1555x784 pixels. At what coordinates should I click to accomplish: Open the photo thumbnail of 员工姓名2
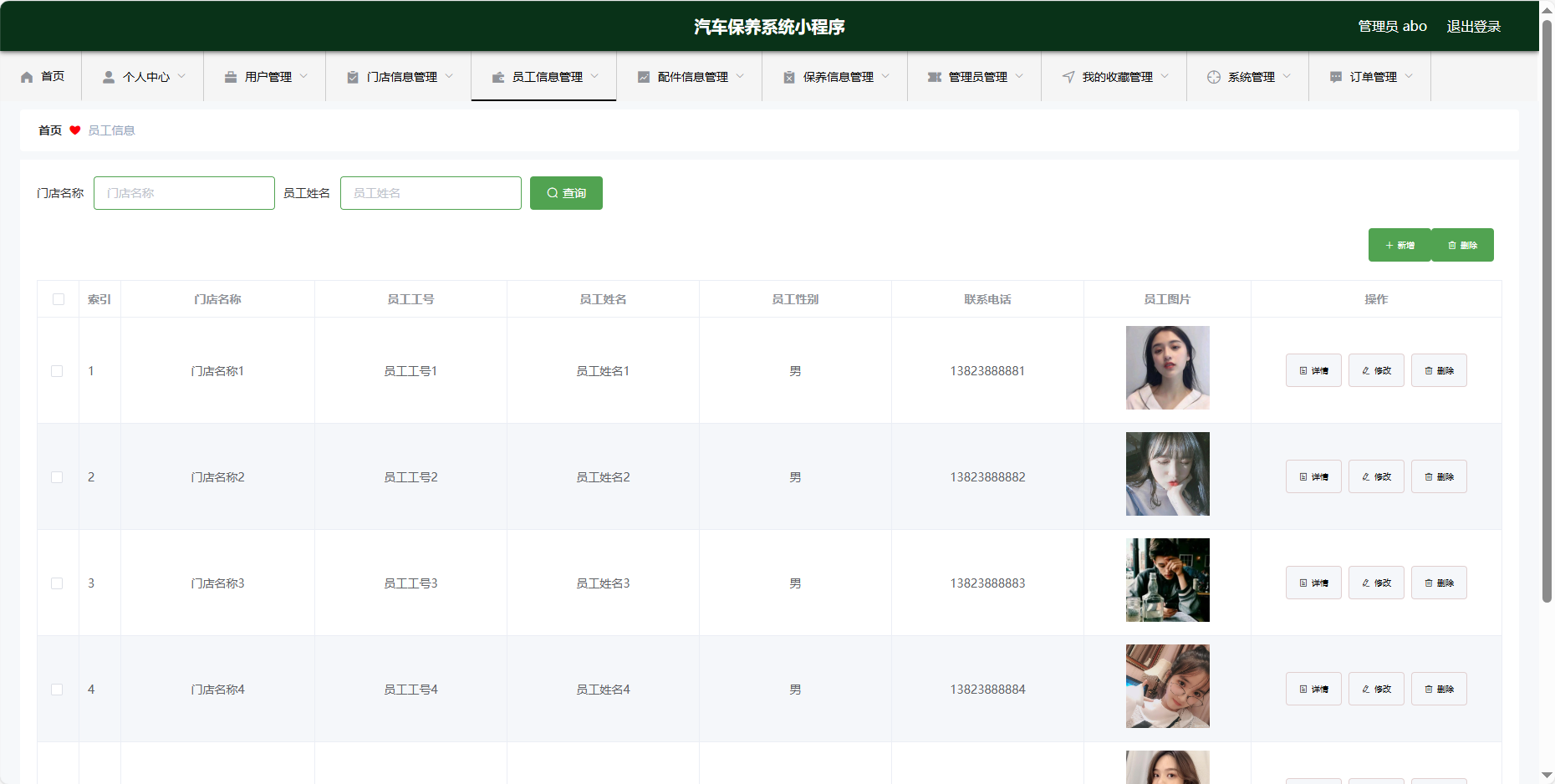(x=1167, y=474)
